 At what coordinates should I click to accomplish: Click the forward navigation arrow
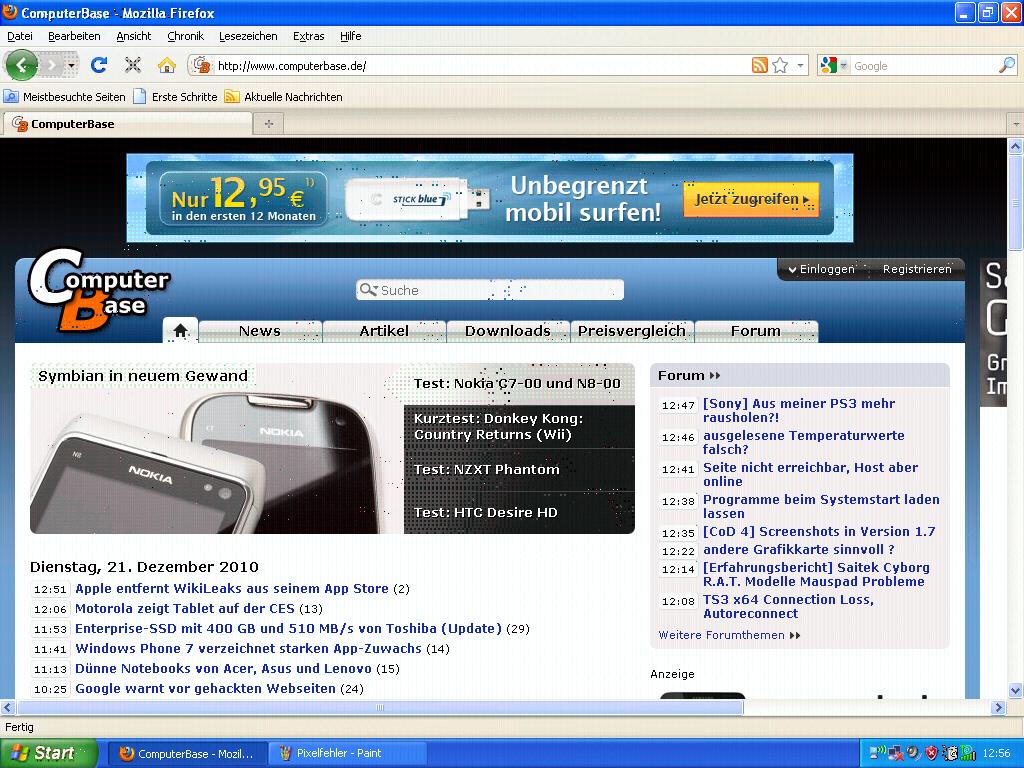point(52,65)
